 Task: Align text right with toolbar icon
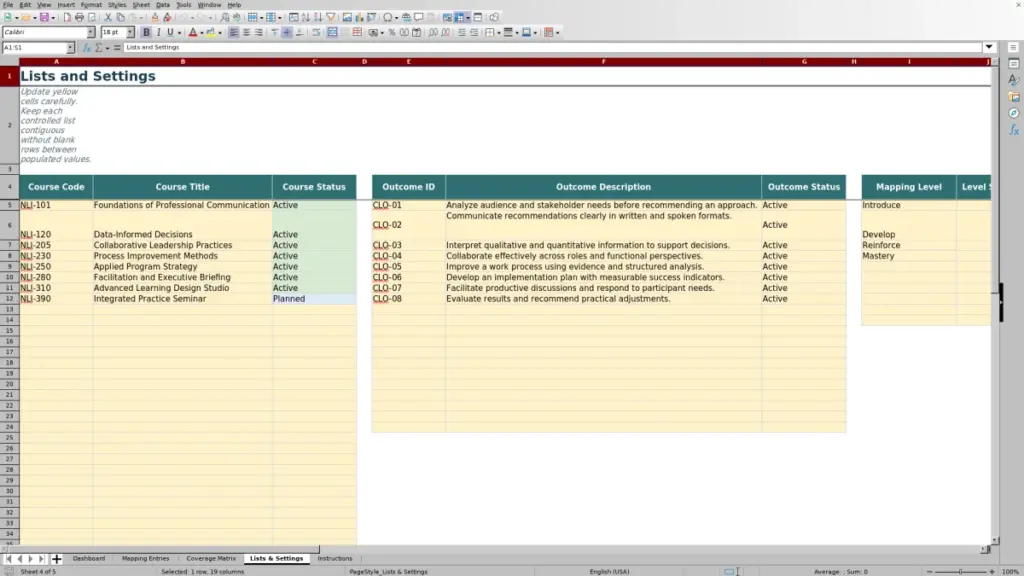[259, 33]
